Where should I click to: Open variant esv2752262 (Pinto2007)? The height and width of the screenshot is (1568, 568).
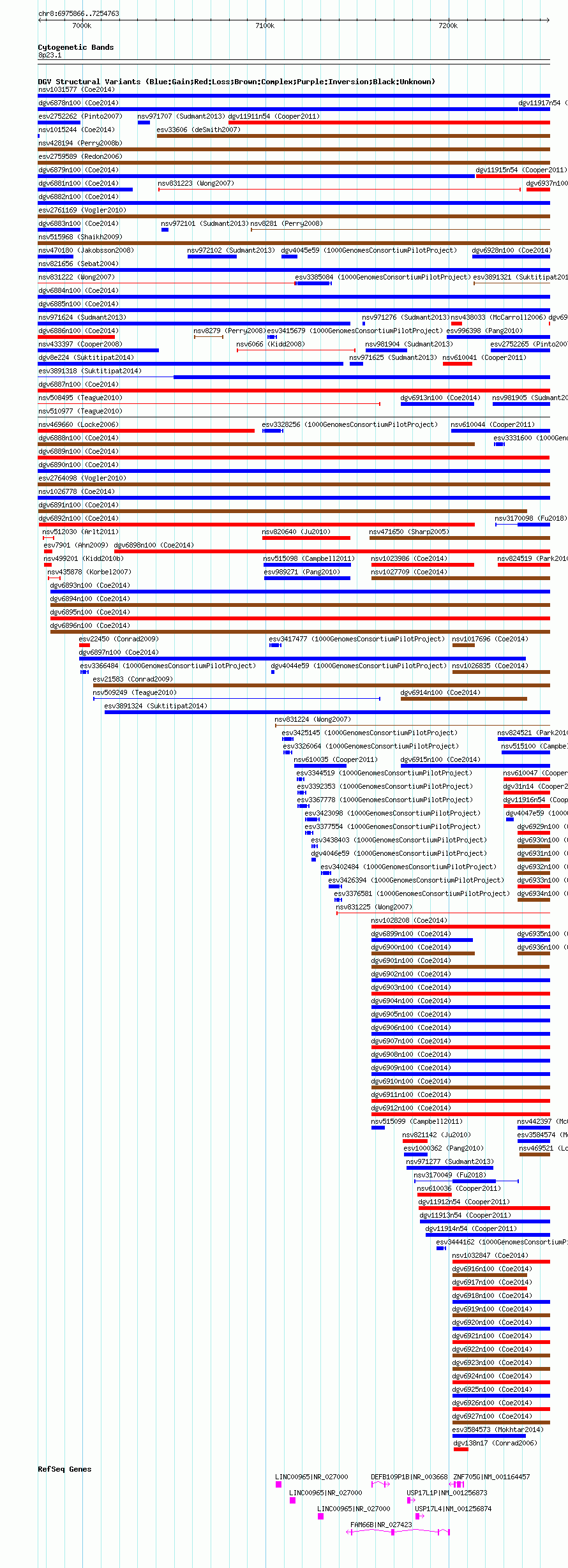[x=80, y=116]
